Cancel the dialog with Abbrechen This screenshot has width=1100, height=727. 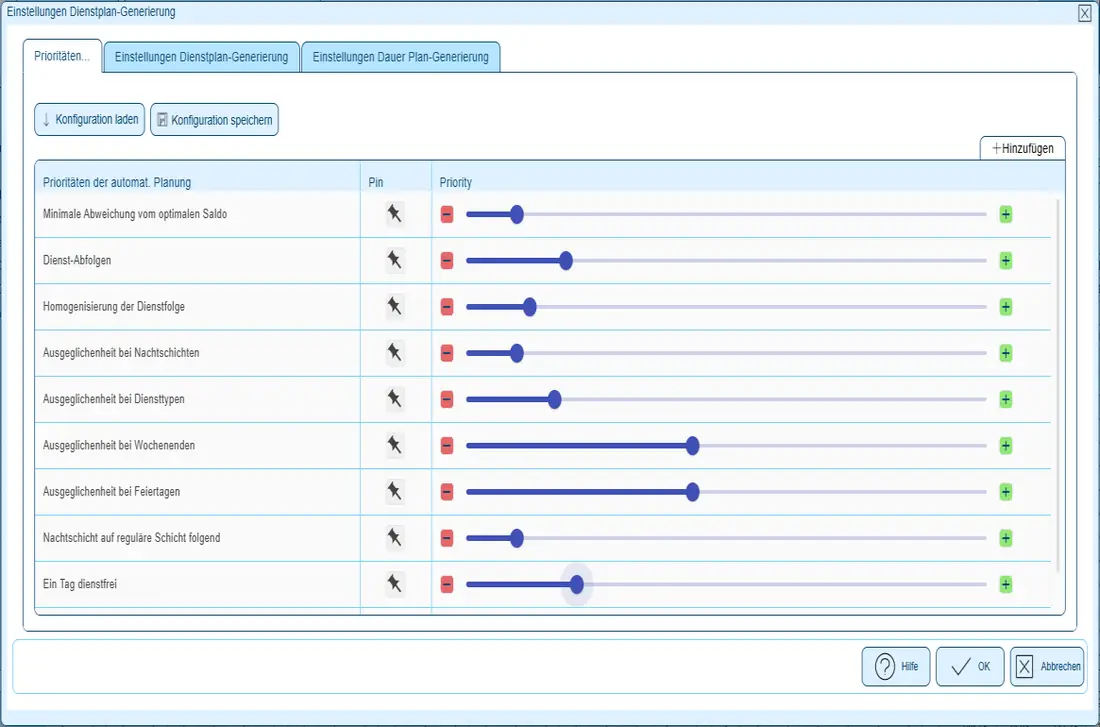pos(1047,667)
